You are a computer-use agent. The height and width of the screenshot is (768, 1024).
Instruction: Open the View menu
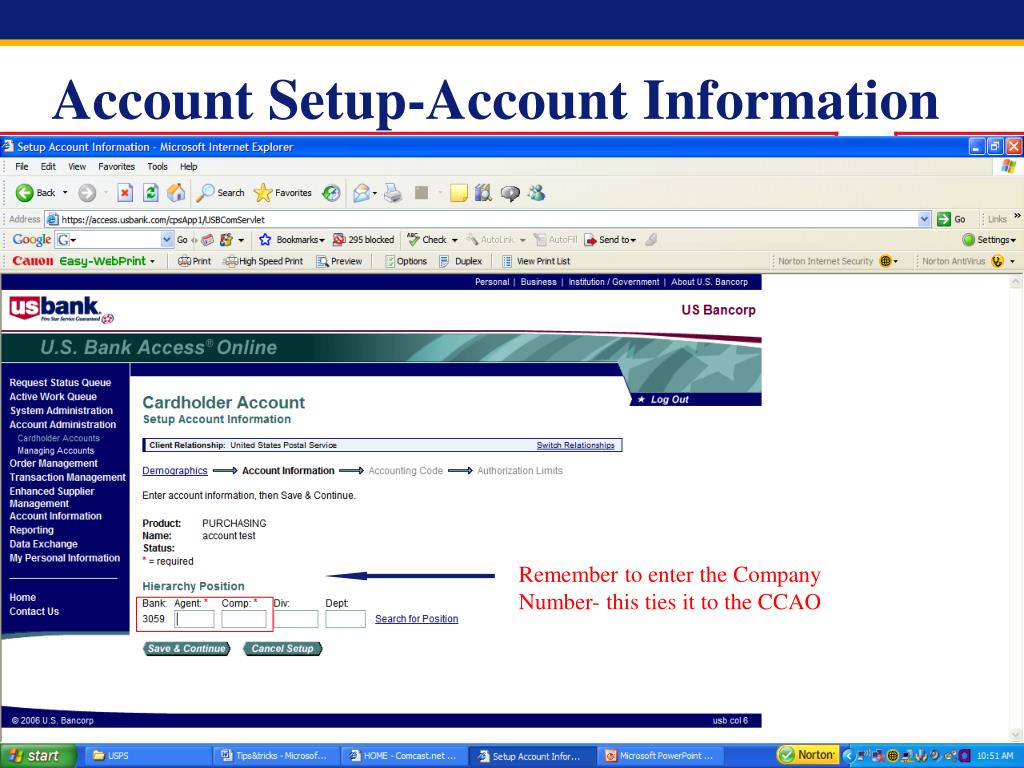[x=77, y=167]
